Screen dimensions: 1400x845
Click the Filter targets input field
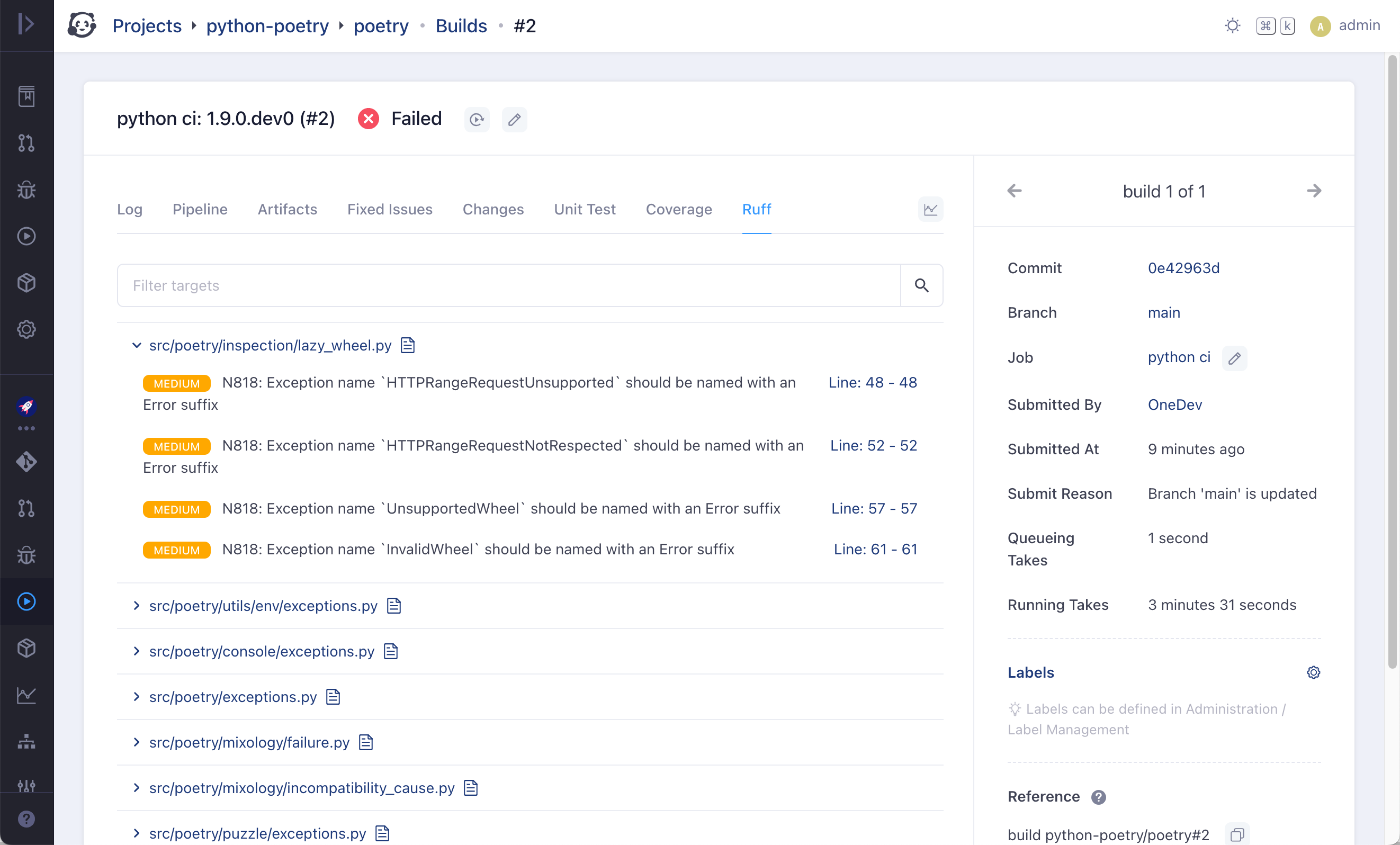pos(508,285)
